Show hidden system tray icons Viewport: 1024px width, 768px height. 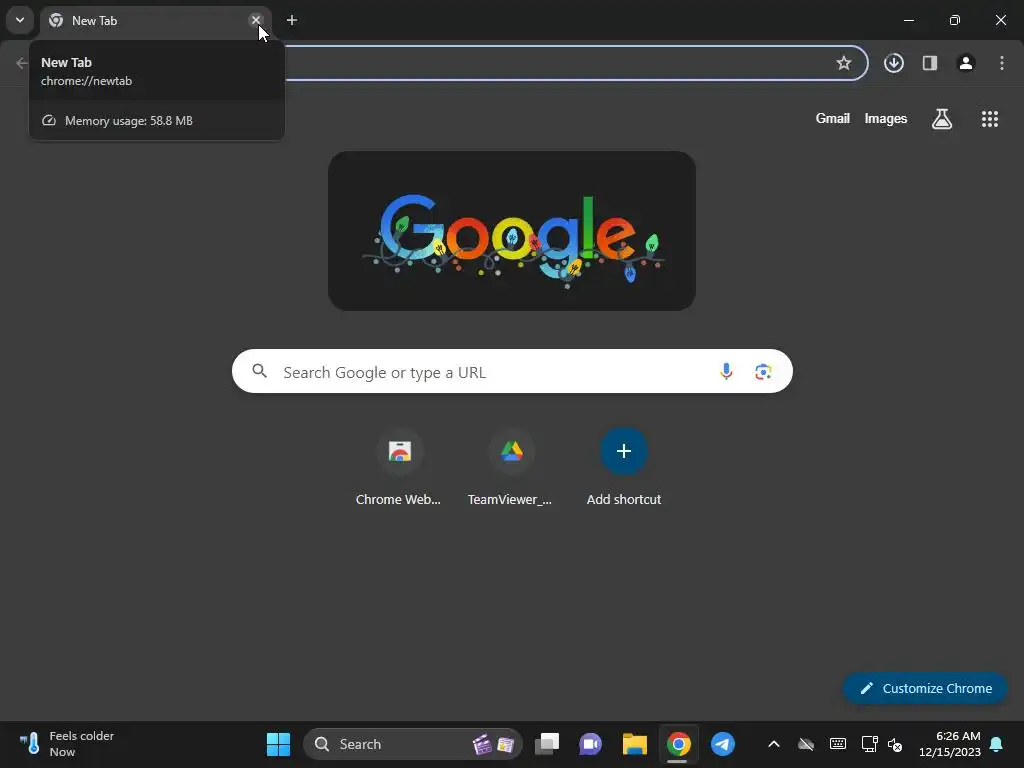(x=774, y=744)
